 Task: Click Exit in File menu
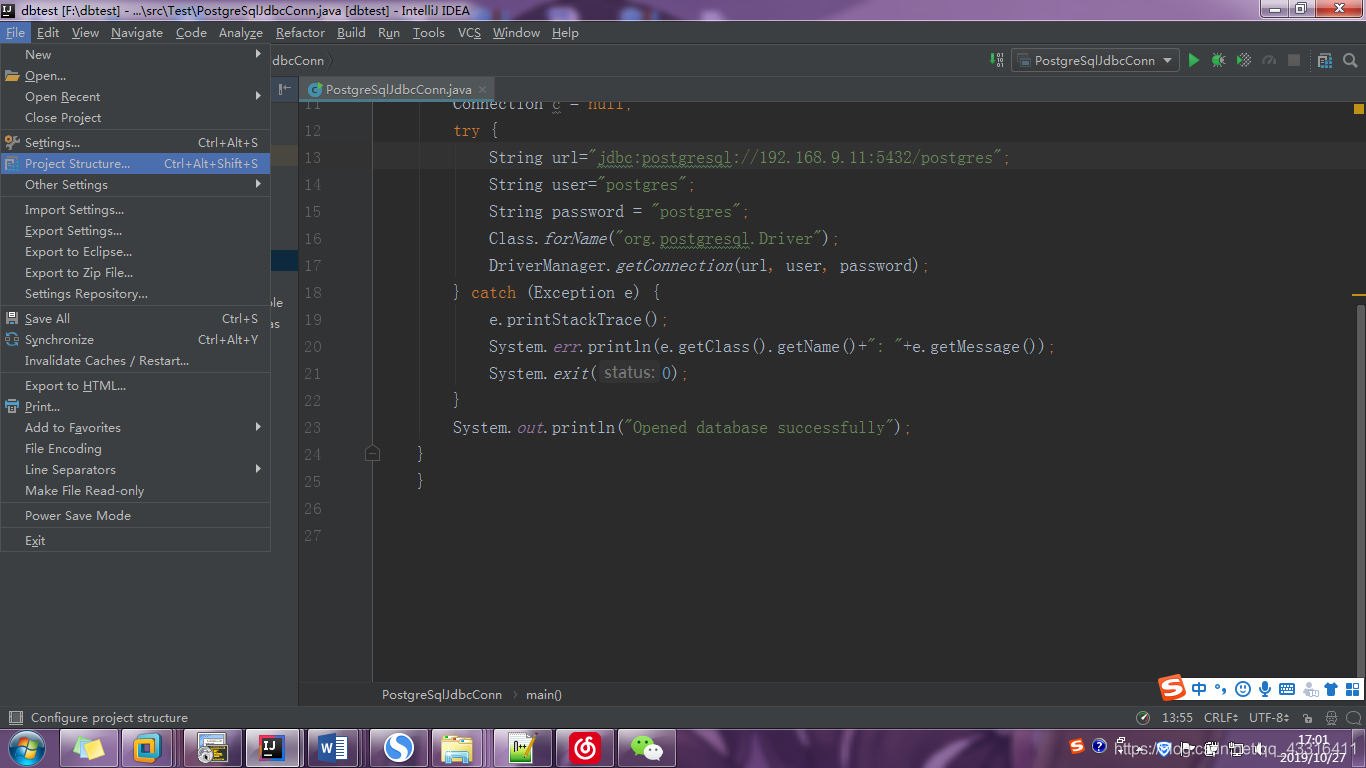(x=135, y=540)
